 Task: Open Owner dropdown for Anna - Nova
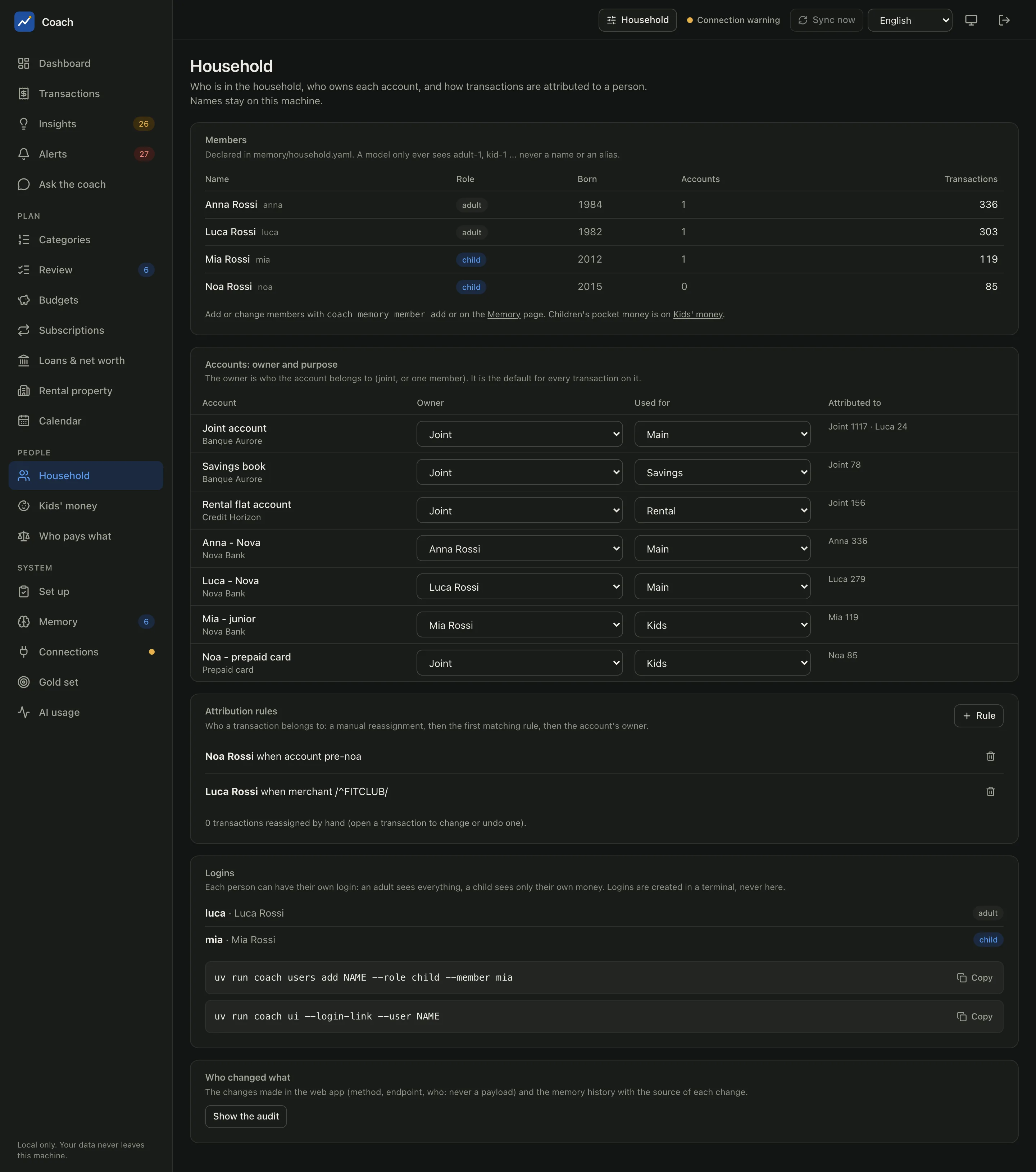(519, 549)
